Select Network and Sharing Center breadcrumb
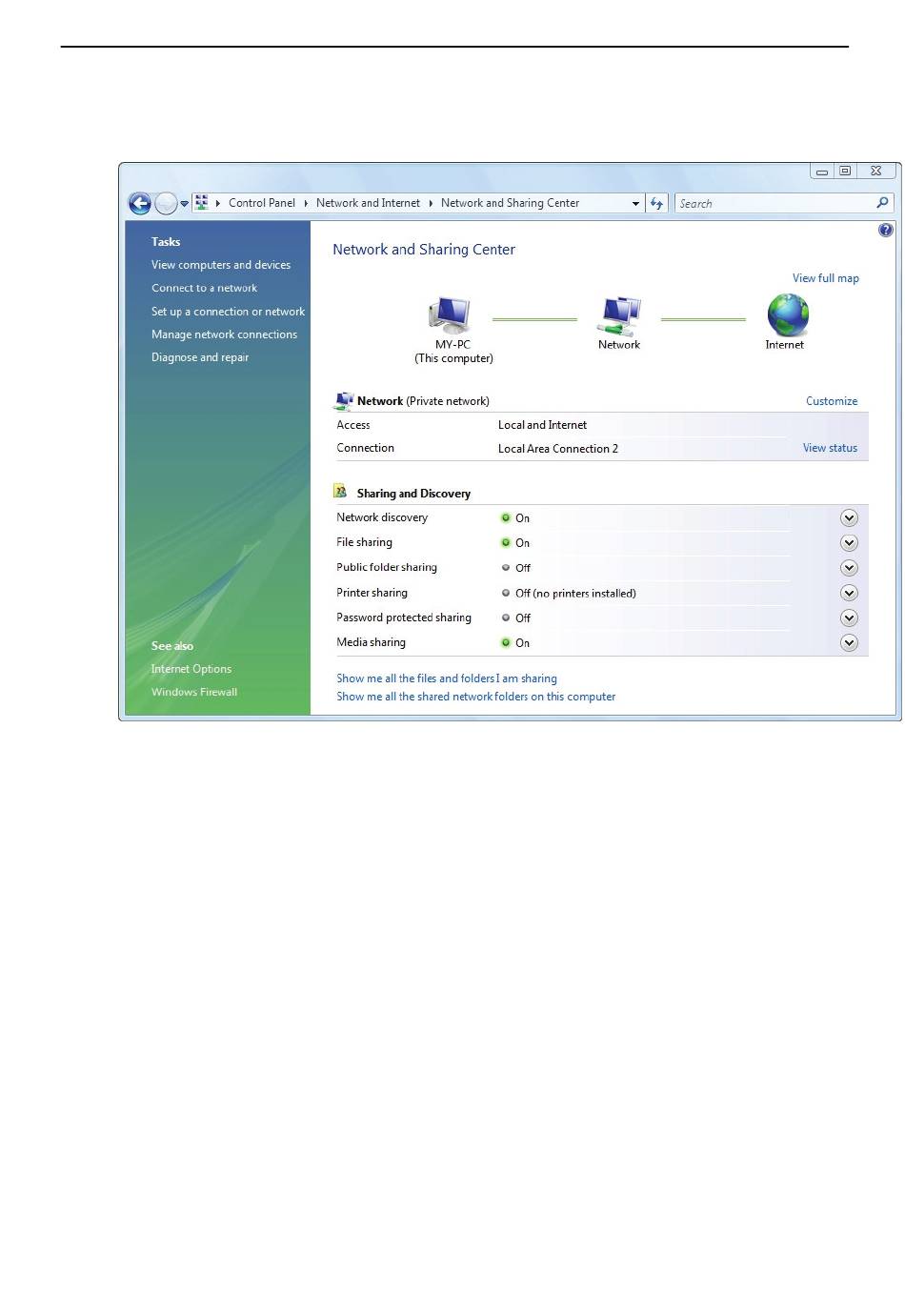This screenshot has width=905, height=1316. [x=510, y=203]
